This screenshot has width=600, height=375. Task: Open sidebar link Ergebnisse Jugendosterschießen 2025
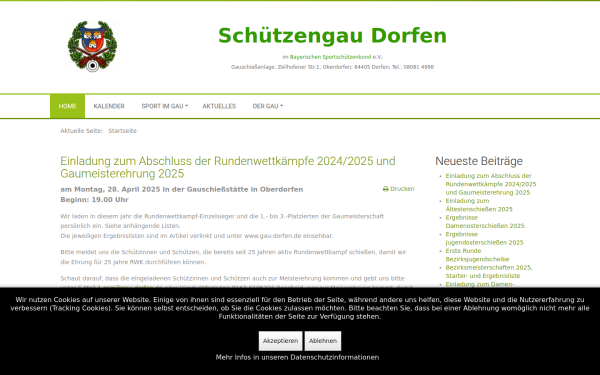point(484,238)
